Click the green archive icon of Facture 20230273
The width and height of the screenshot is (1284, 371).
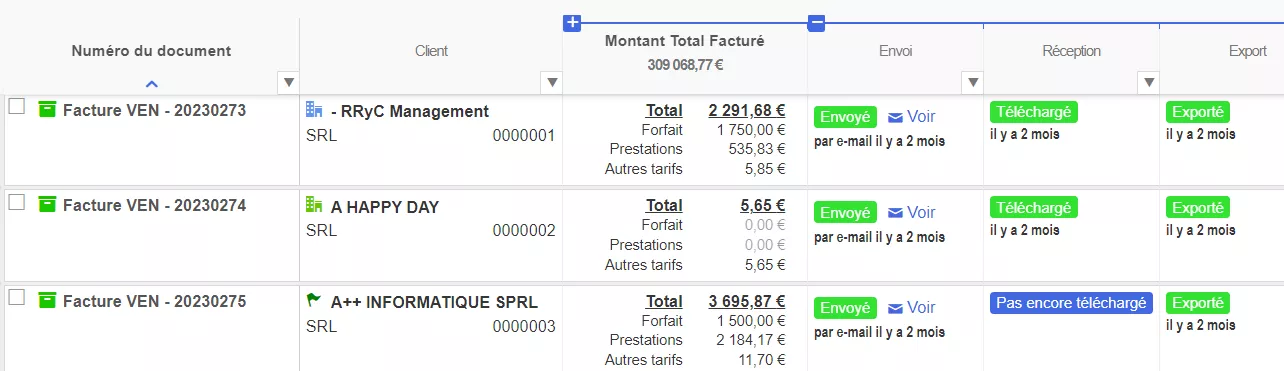click(x=47, y=109)
